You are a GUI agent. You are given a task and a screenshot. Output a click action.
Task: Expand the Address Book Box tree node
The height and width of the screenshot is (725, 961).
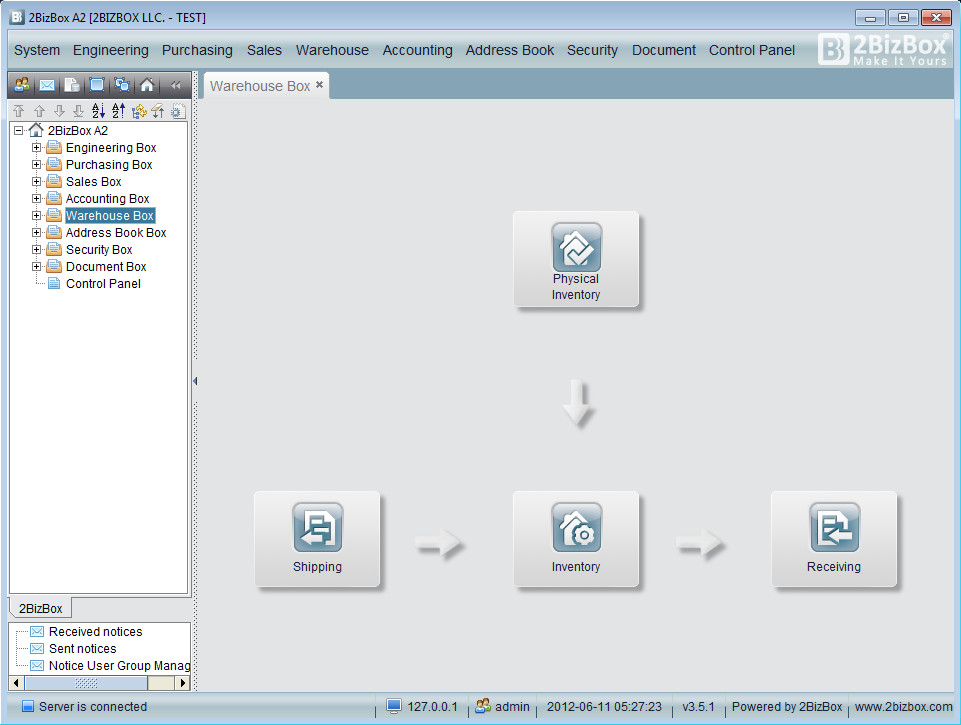[36, 233]
